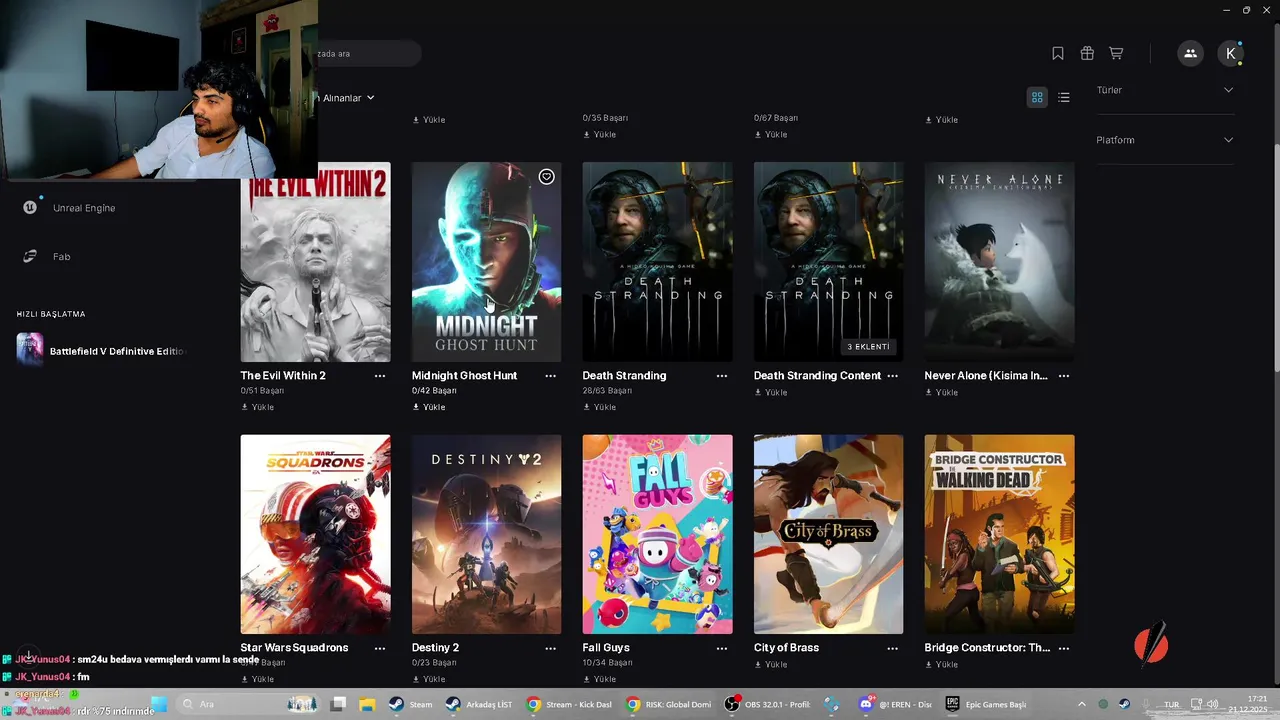This screenshot has height=720, width=1280.
Task: Open options menu for Death Stranding Content
Action: [x=893, y=376]
